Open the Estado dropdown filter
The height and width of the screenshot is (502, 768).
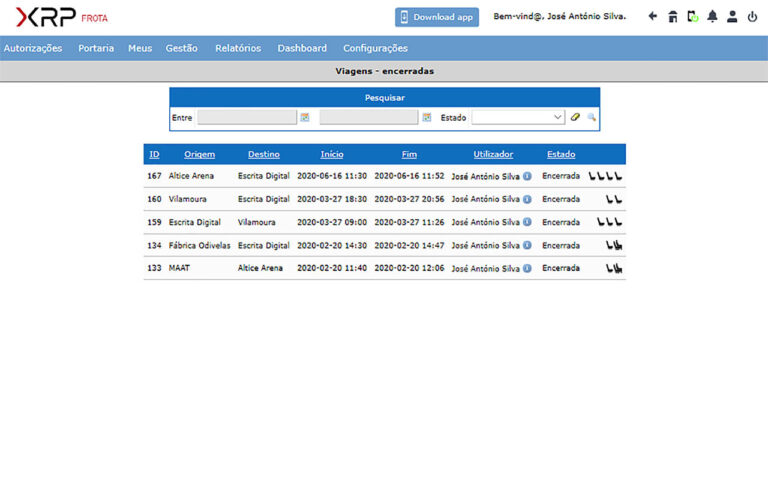tap(518, 117)
